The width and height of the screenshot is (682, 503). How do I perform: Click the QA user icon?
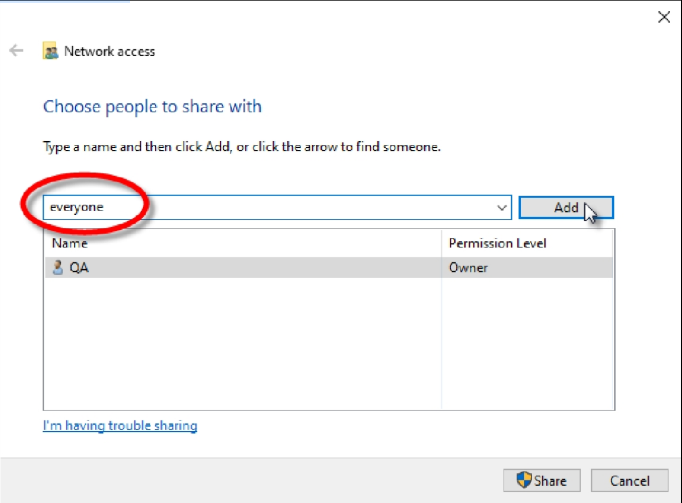pos(57,267)
